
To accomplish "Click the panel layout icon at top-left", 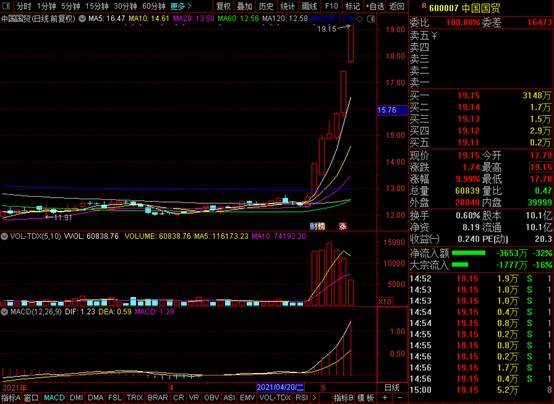I will pyautogui.click(x=6, y=6).
